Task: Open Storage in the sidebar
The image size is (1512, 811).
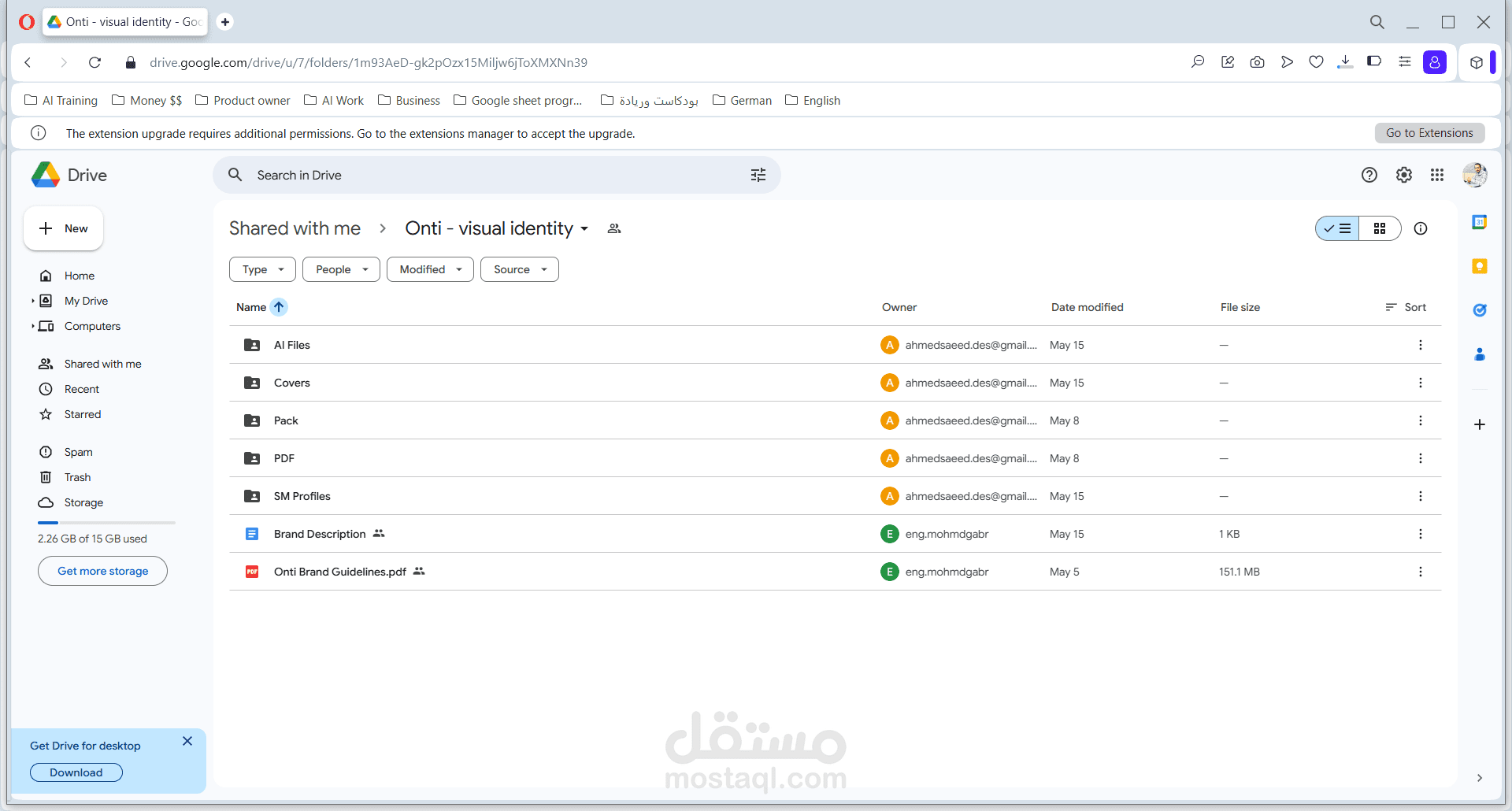Action: point(83,502)
